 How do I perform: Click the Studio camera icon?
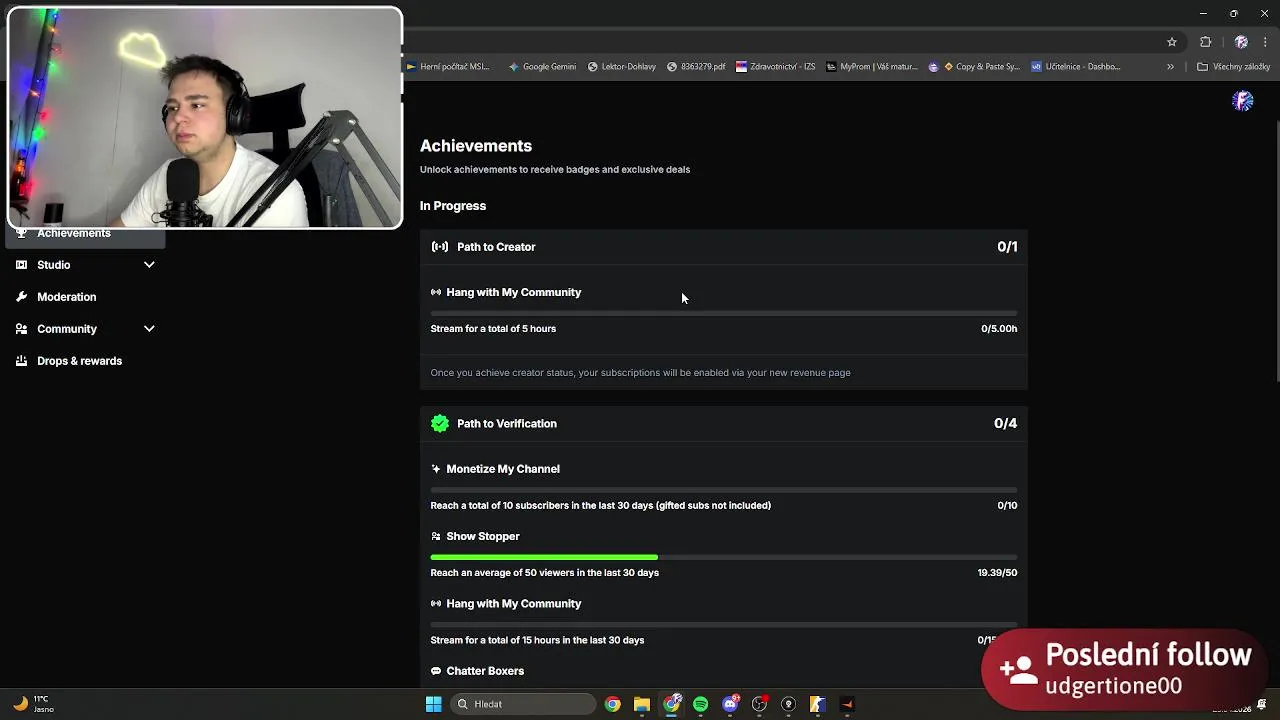tap(21, 265)
